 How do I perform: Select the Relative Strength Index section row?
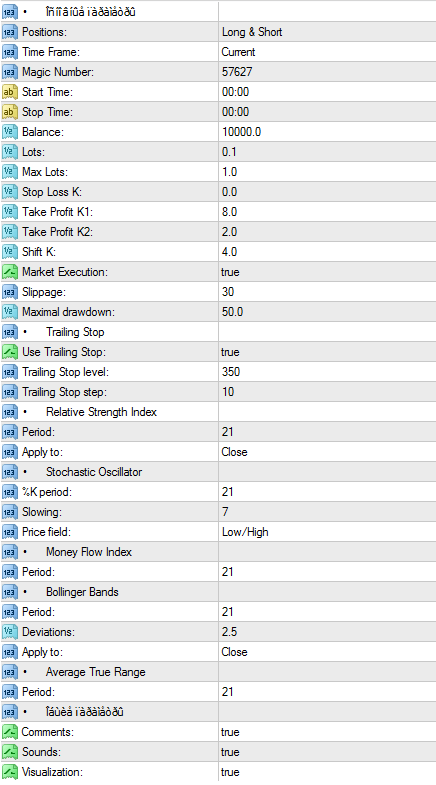tap(218, 412)
